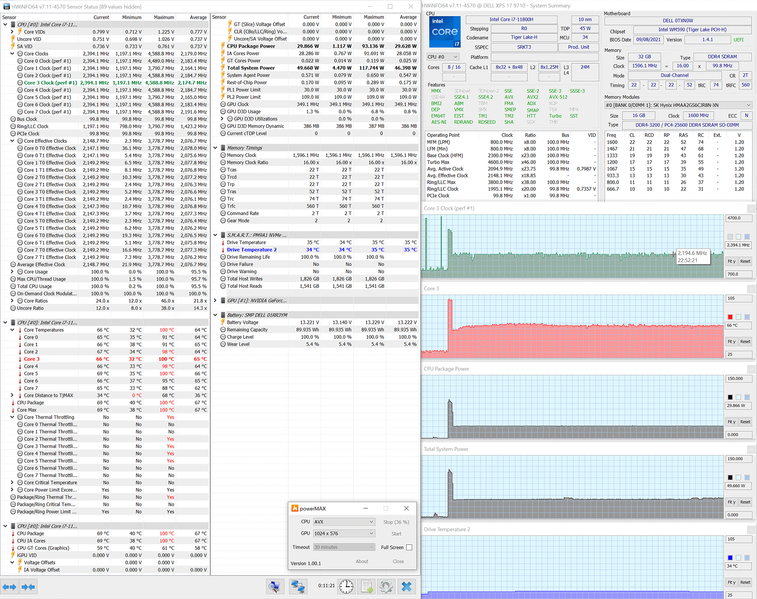Select the Total CPU Usage row
Image resolution: width=757 pixels, height=599 pixels.
[x=105, y=286]
